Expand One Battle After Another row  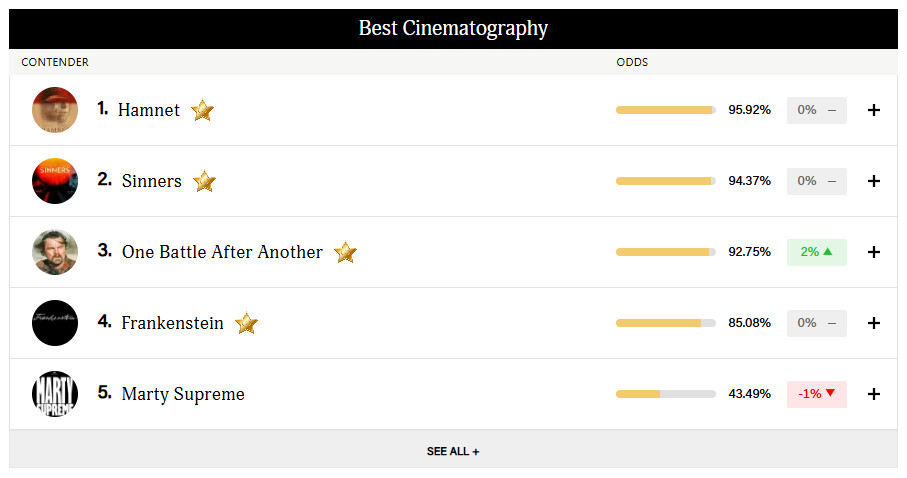point(874,252)
